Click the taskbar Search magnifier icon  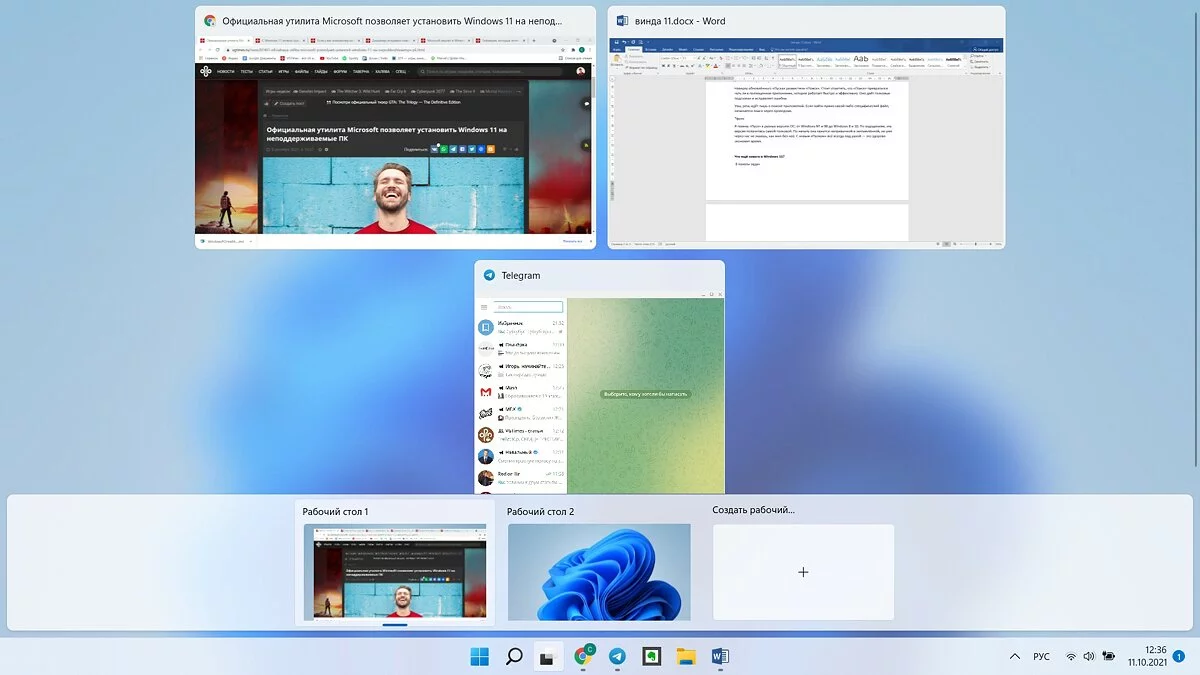point(514,657)
